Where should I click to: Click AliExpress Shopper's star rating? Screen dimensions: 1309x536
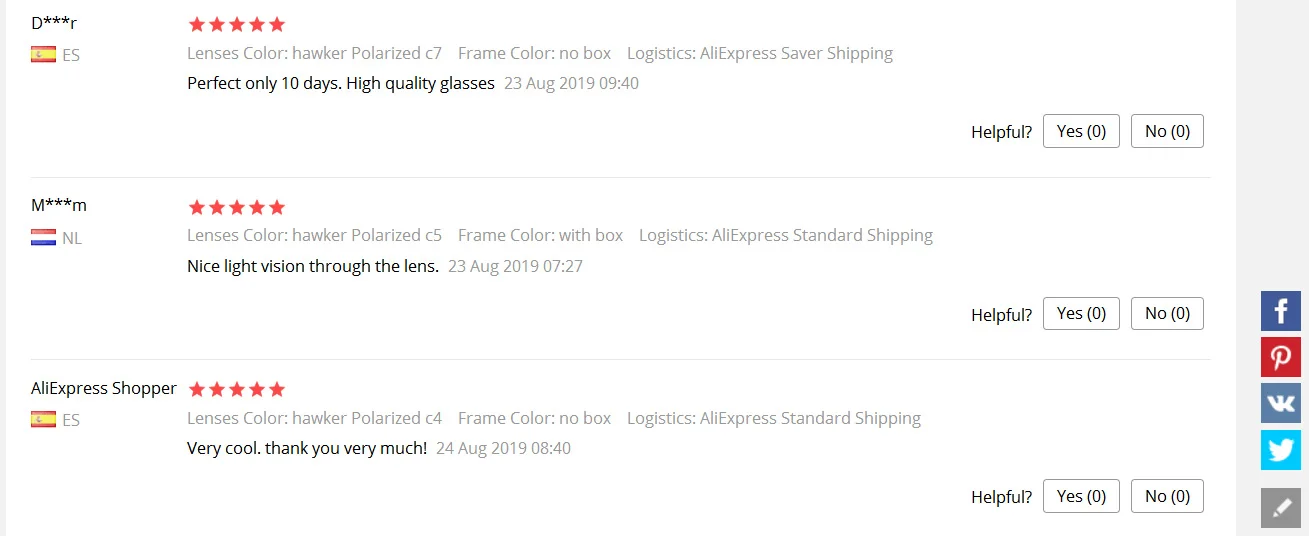[237, 389]
